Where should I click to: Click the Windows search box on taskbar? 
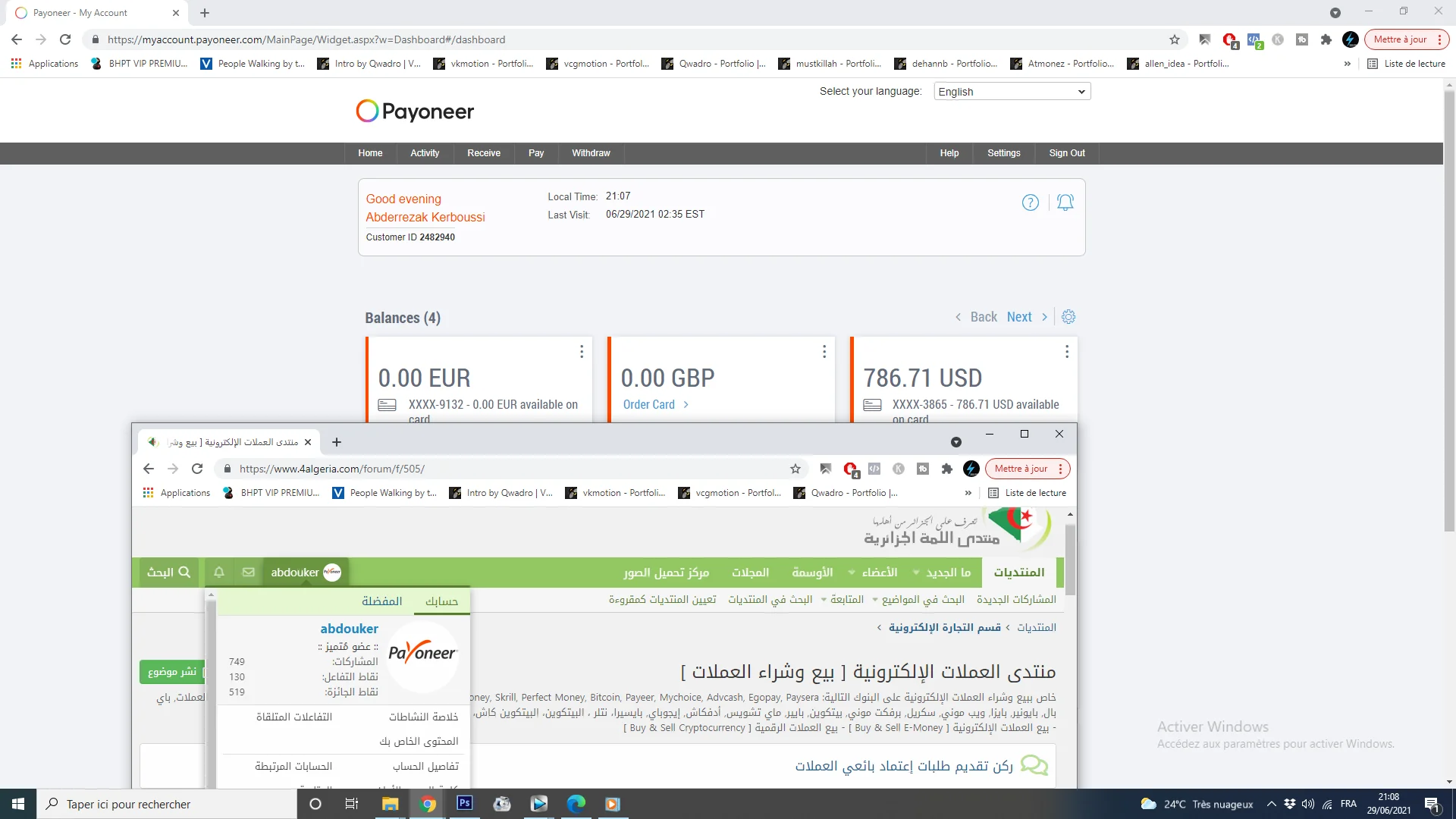pos(167,804)
